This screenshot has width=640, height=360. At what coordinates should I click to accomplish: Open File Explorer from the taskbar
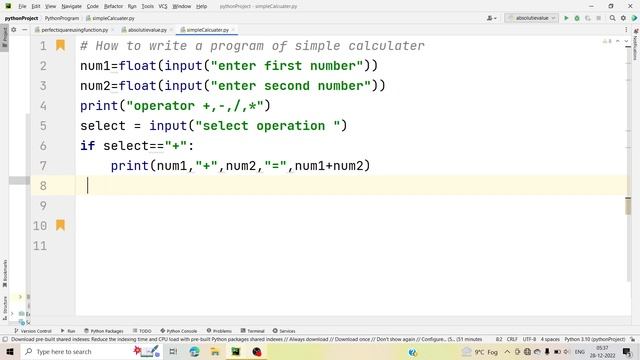[215, 351]
